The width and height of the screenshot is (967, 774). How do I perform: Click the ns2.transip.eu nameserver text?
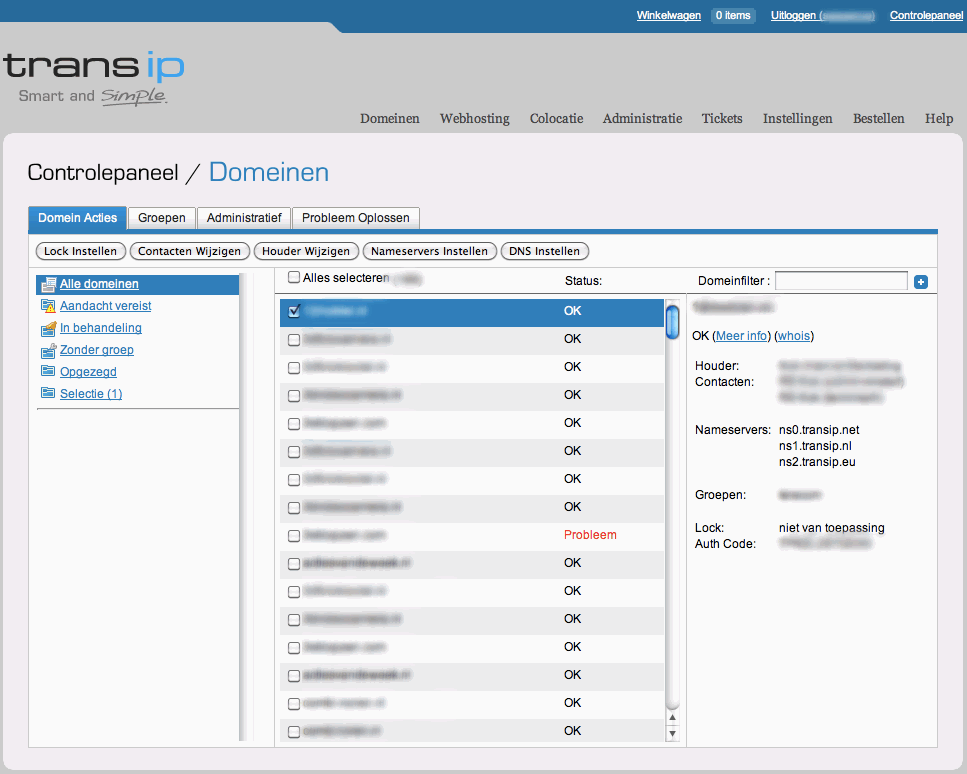817,462
